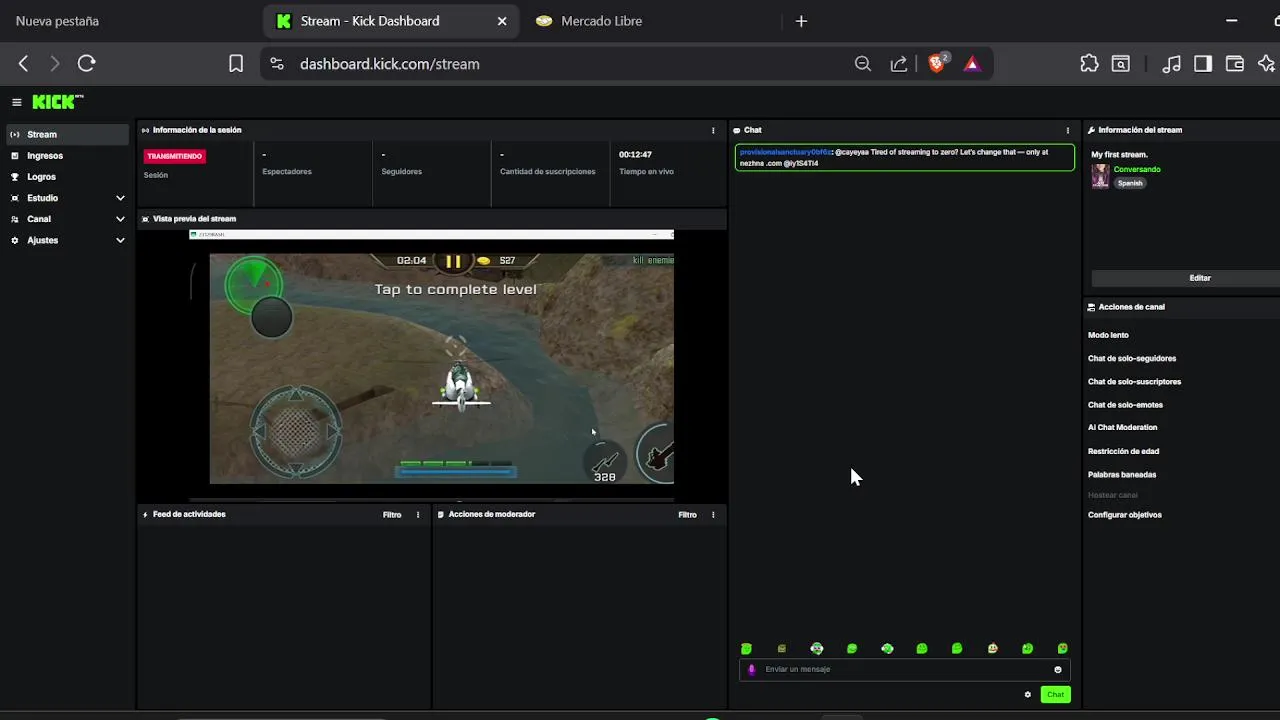
Task: Expand the Estudio sidebar section chevron
Action: coord(120,198)
